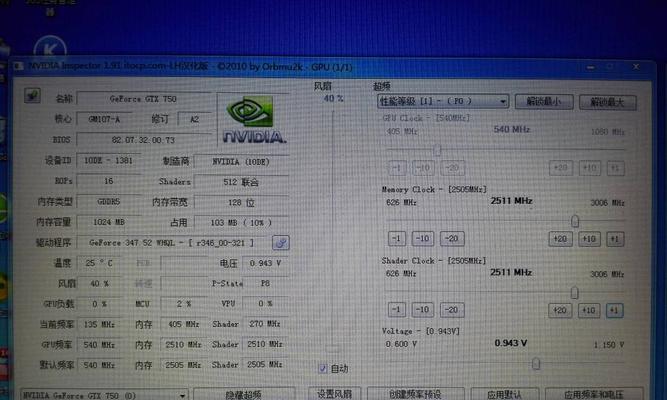Click the A2 revision field

194,119
